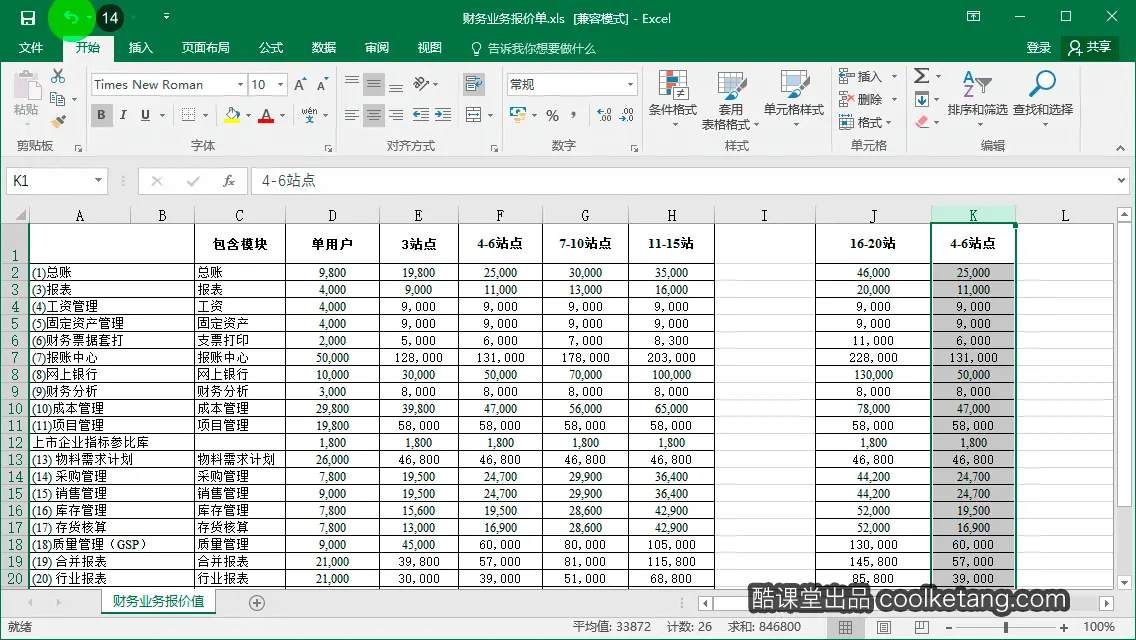Click the Wrap Text icon
Image resolution: width=1136 pixels, height=640 pixels.
tap(474, 84)
